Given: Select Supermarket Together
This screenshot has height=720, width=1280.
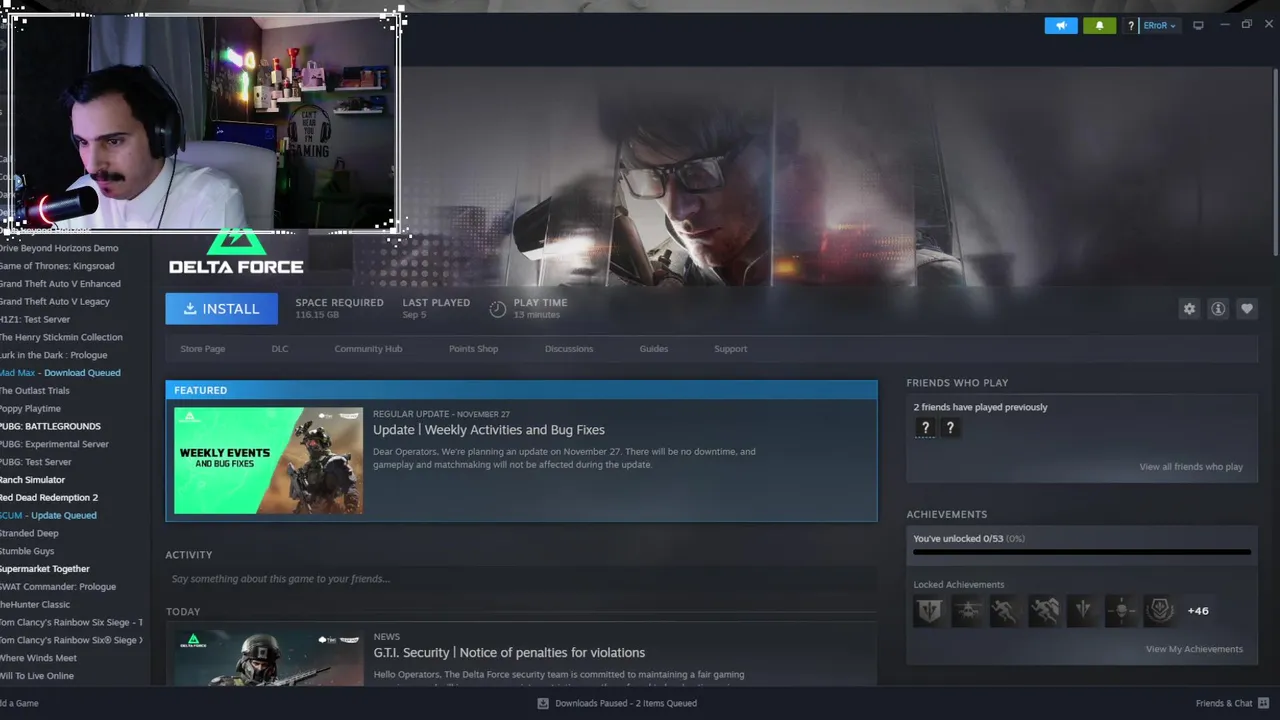Looking at the screenshot, I should pyautogui.click(x=44, y=569).
